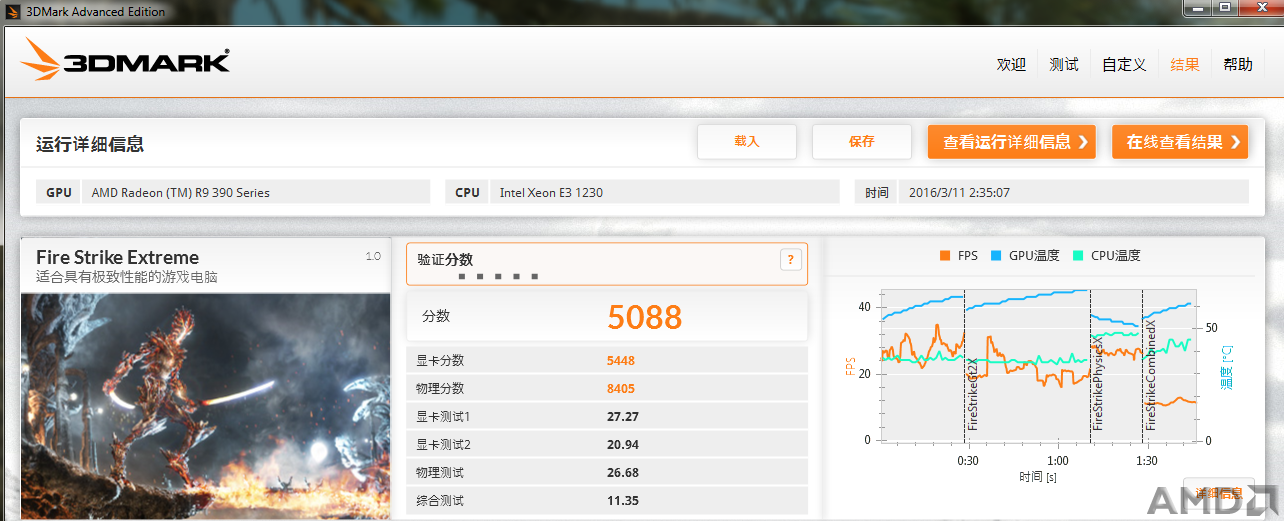Click the 物理分数 value 8405
Screen dimensions: 1284x521
[621, 389]
